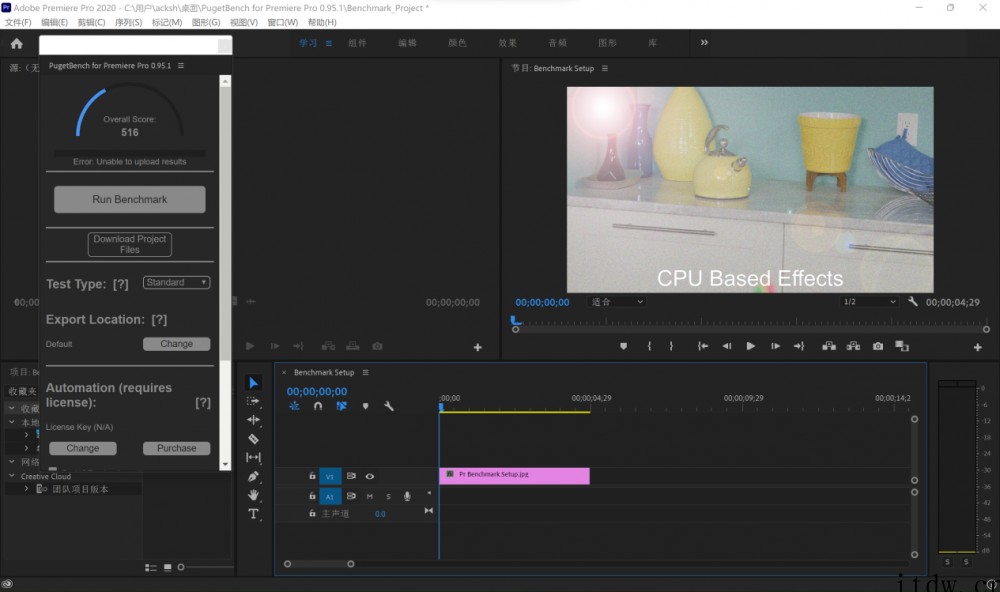Switch to the Effects workspace tab
The height and width of the screenshot is (592, 1000).
[508, 43]
